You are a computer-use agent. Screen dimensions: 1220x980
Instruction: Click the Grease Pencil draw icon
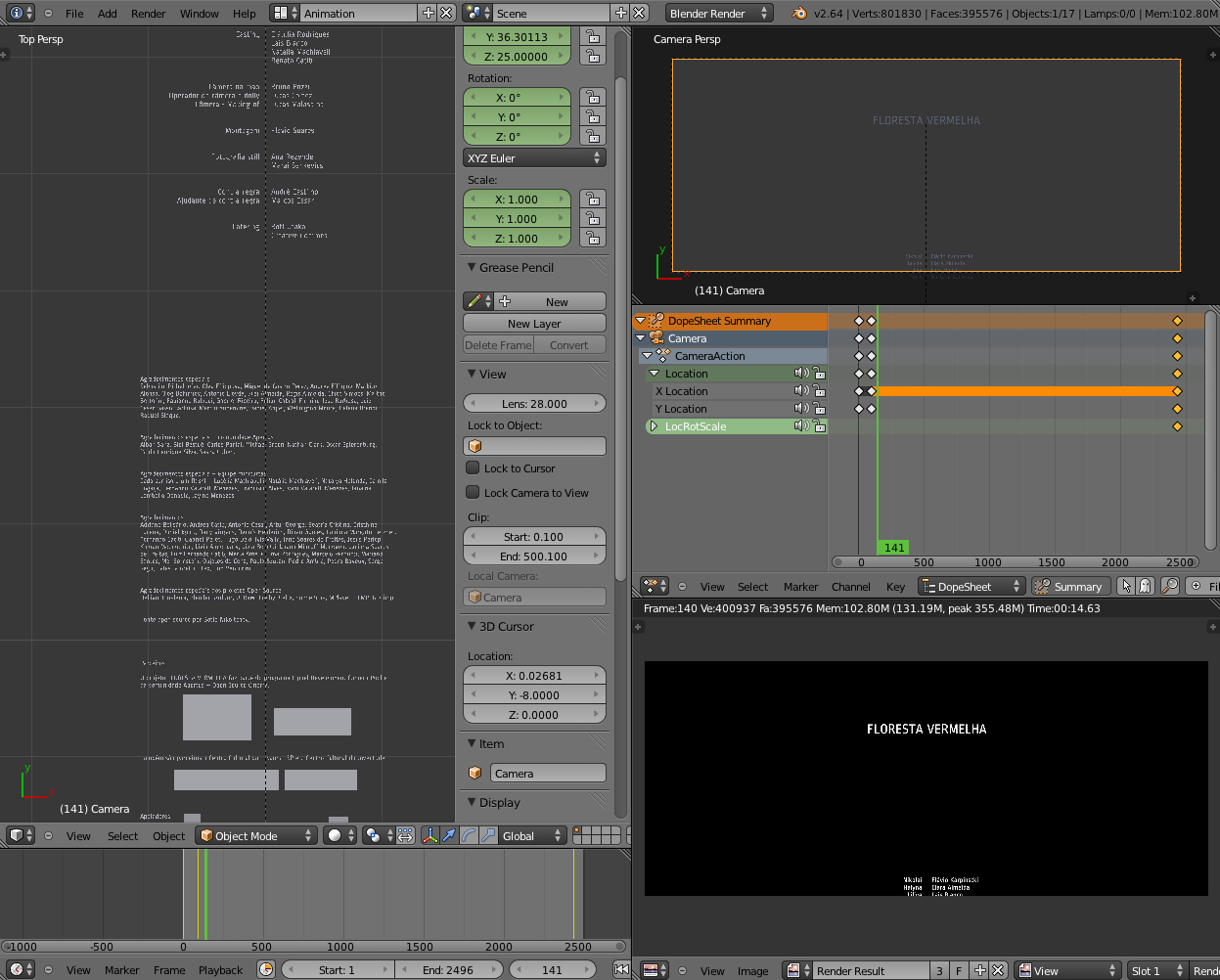474,302
